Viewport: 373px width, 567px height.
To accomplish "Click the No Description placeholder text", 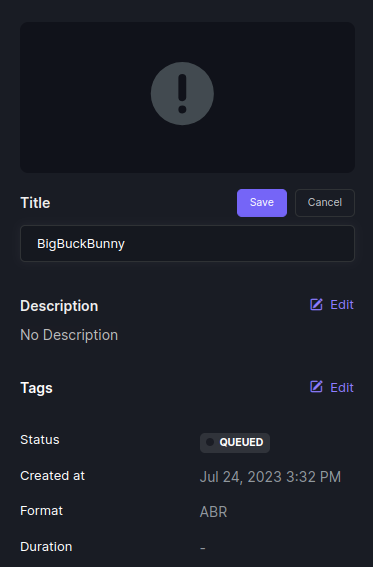I will pos(69,335).
